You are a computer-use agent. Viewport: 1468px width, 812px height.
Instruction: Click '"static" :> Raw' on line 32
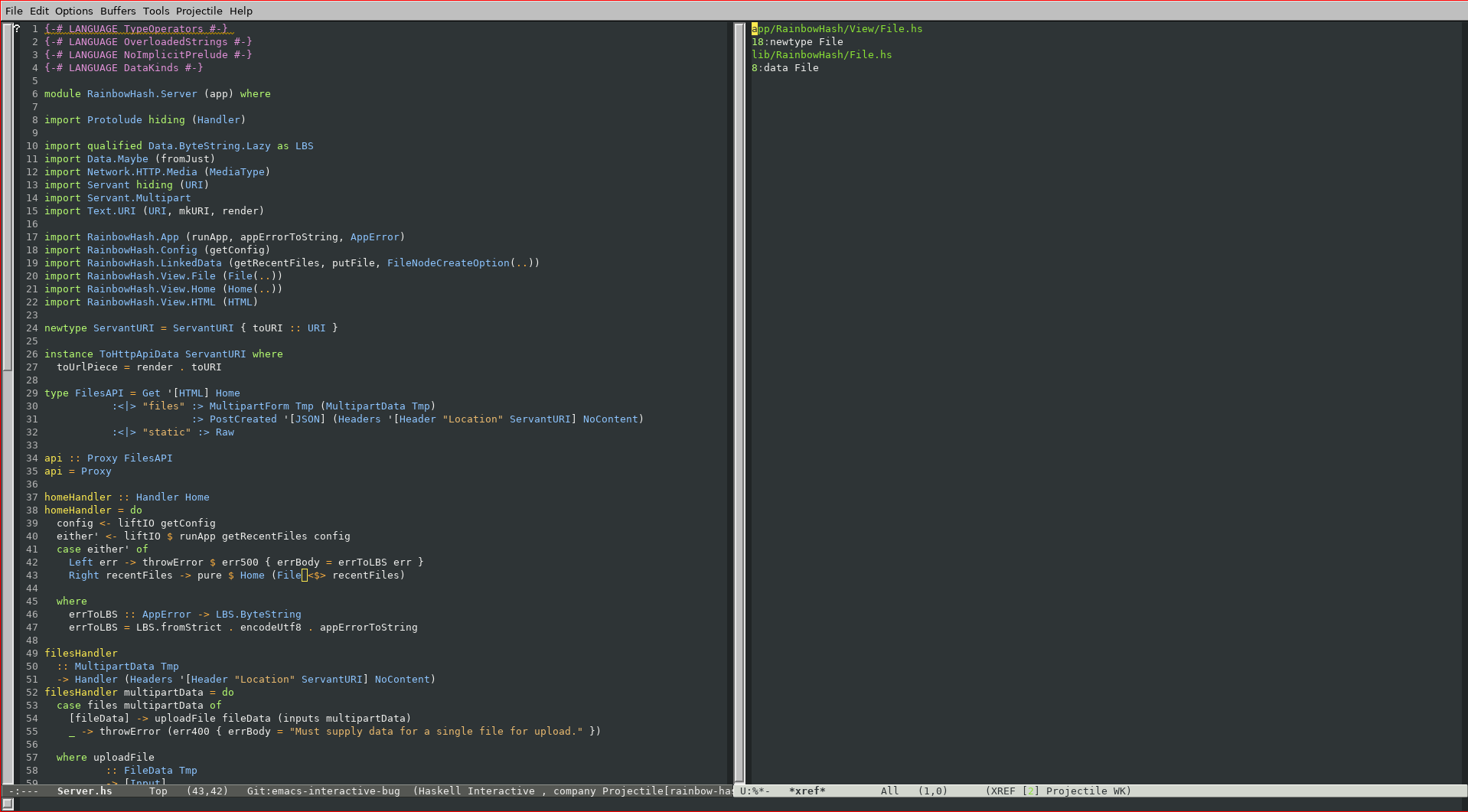click(x=188, y=432)
